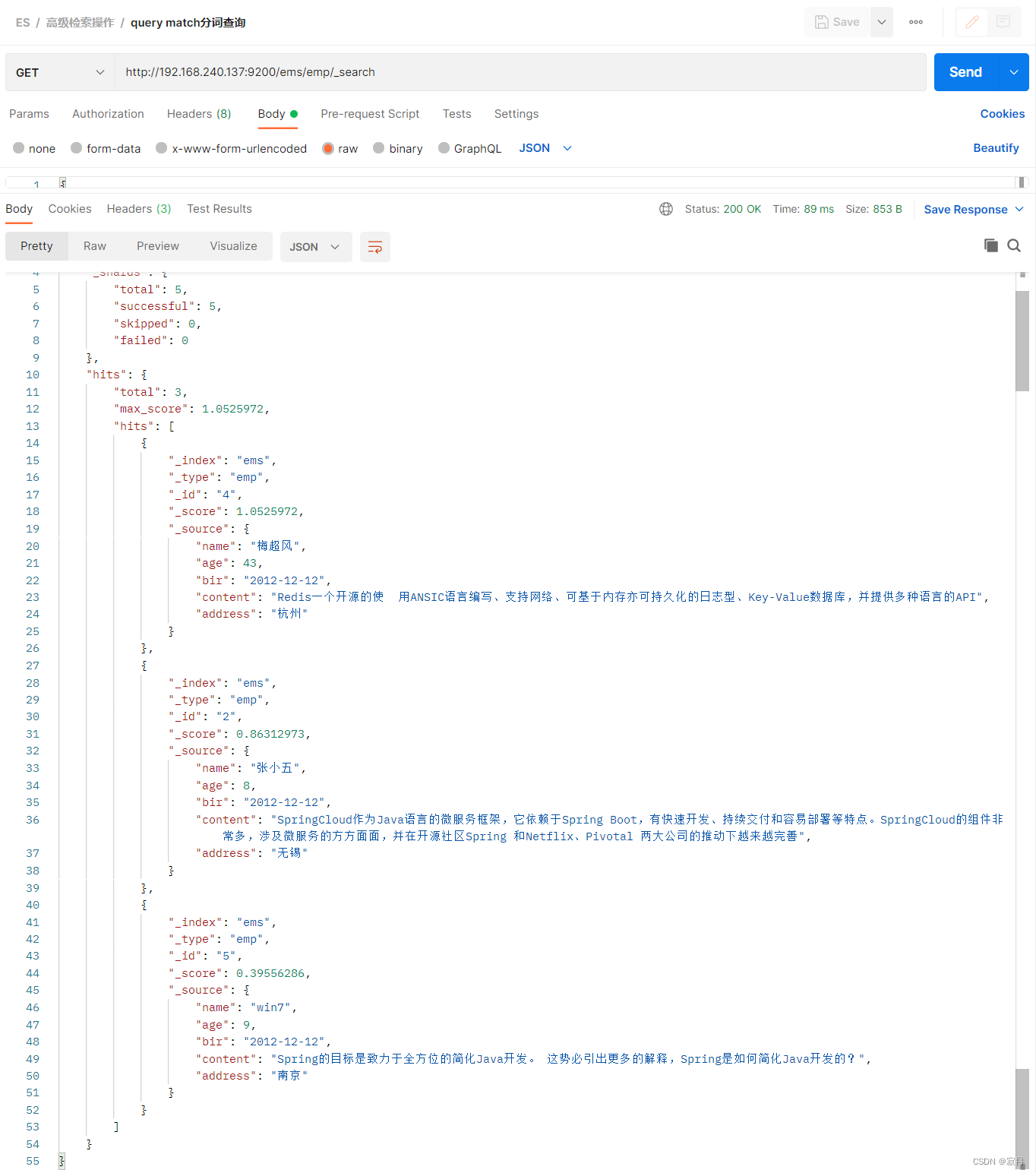Viewport: 1036px width, 1173px height.
Task: Switch to the Tests tab
Action: [x=457, y=114]
